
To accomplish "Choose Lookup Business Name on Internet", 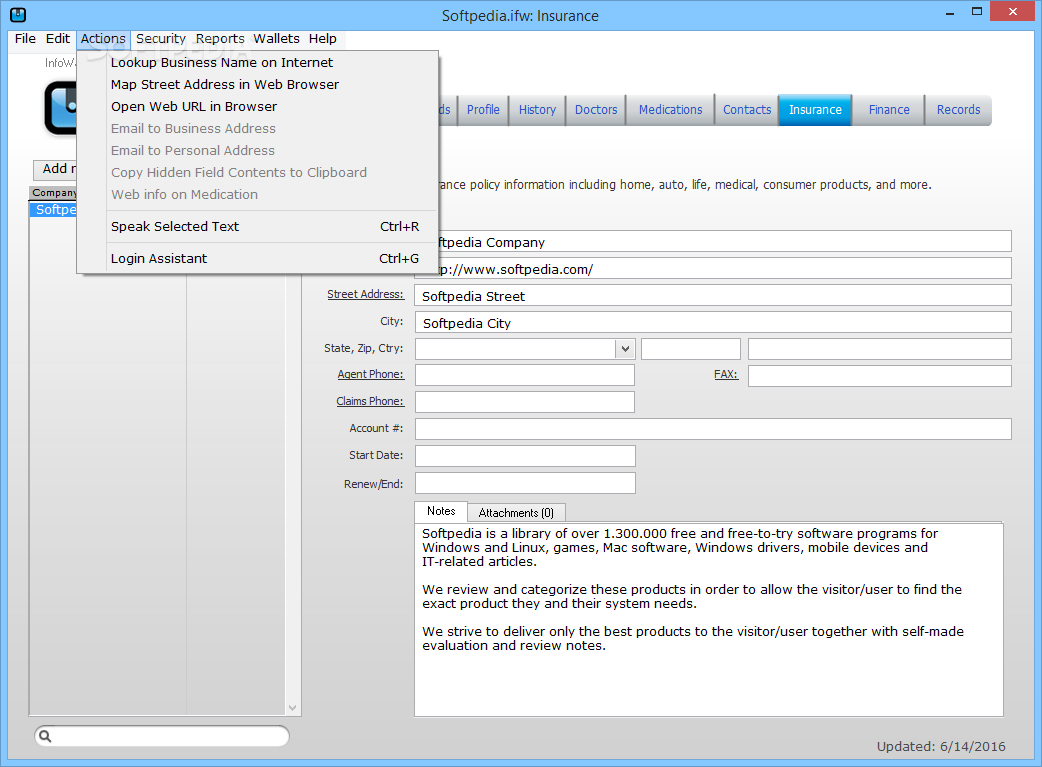I will [x=258, y=62].
